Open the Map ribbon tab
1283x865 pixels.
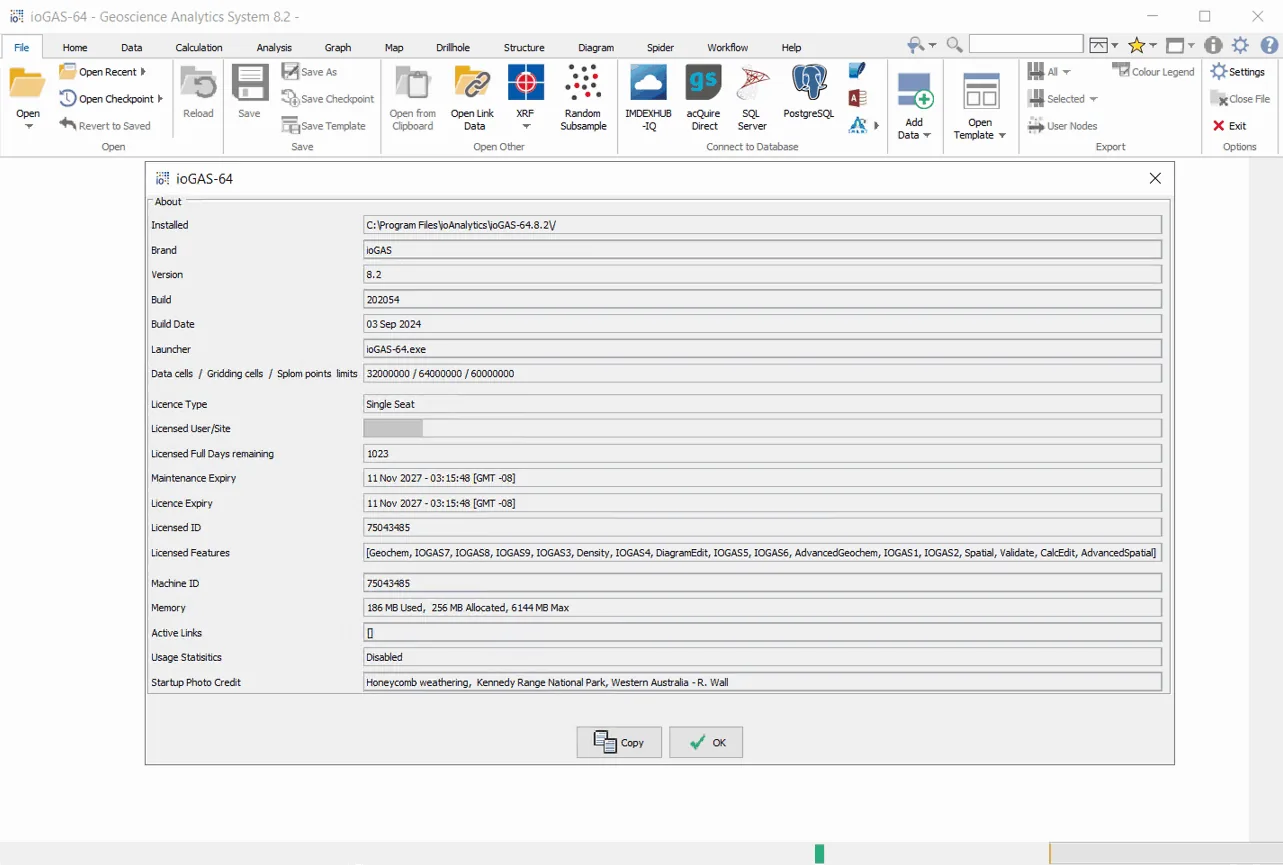coord(394,47)
